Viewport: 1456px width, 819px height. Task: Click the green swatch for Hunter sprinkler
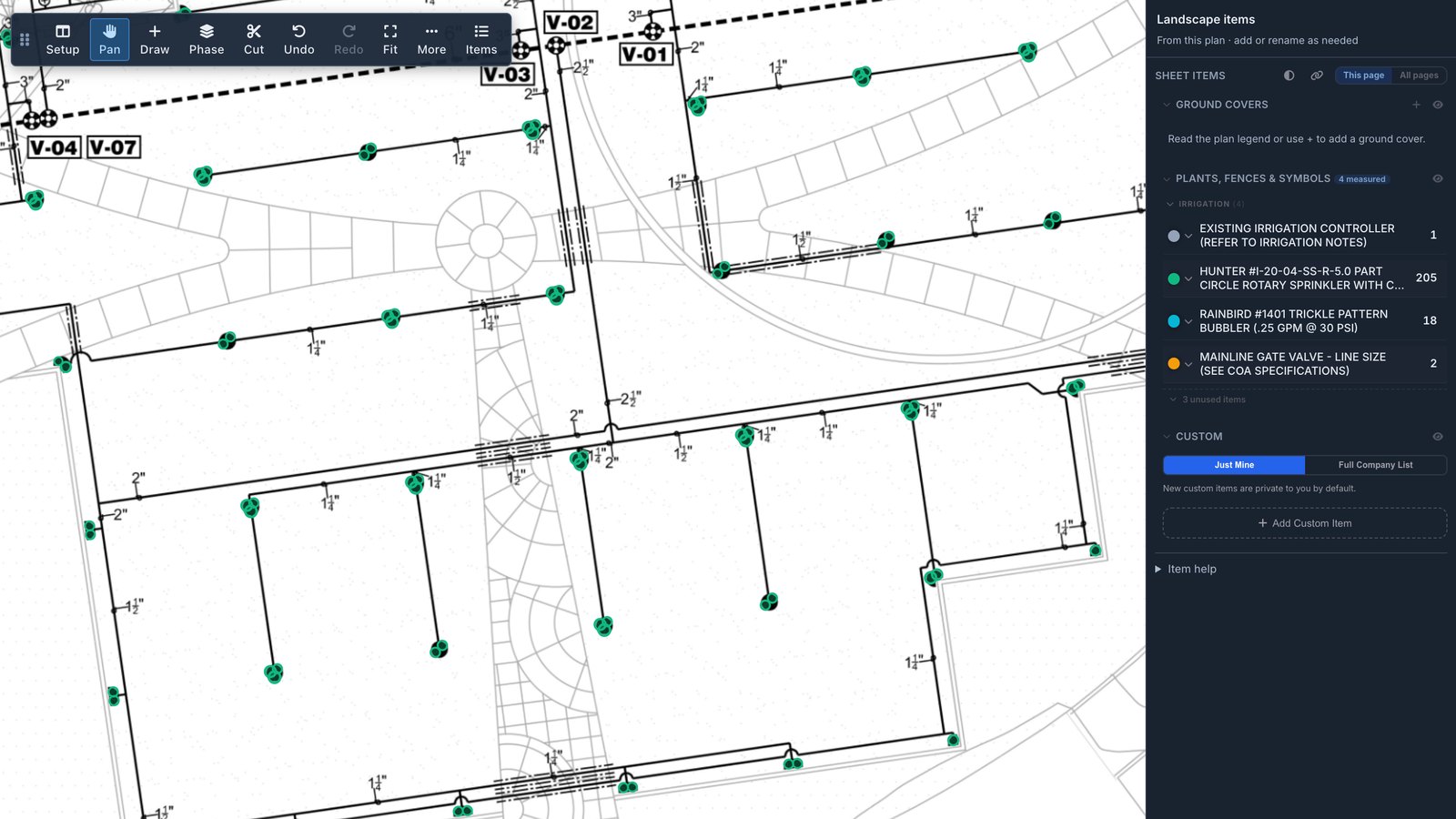pos(1174,278)
